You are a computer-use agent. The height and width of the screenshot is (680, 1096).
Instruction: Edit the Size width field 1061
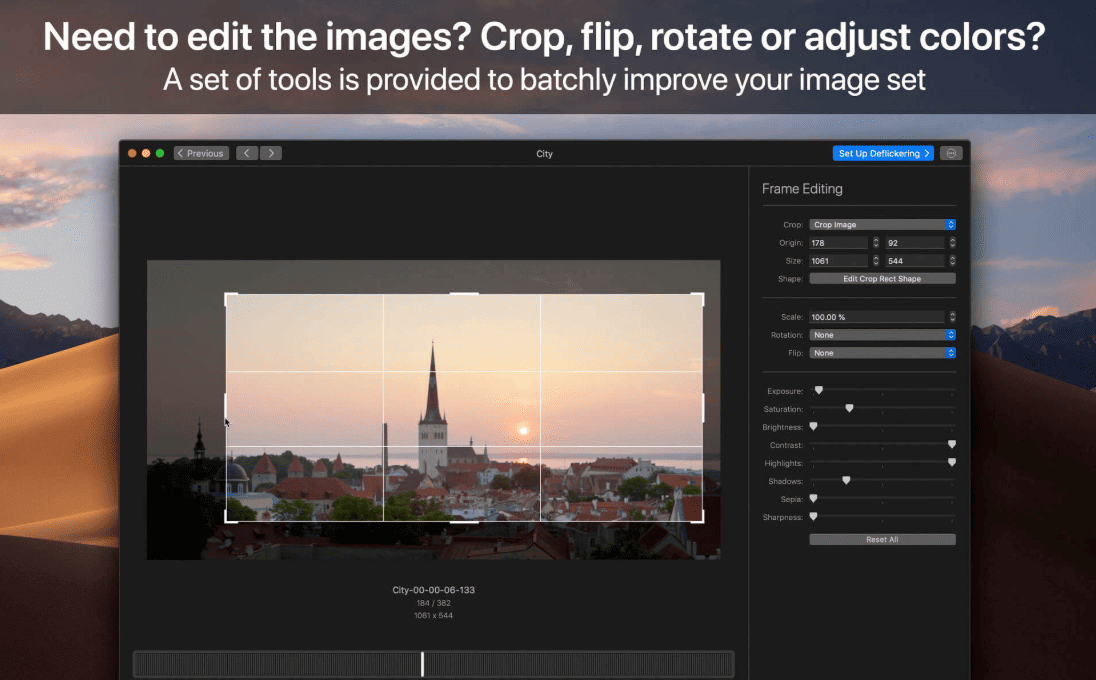point(838,261)
